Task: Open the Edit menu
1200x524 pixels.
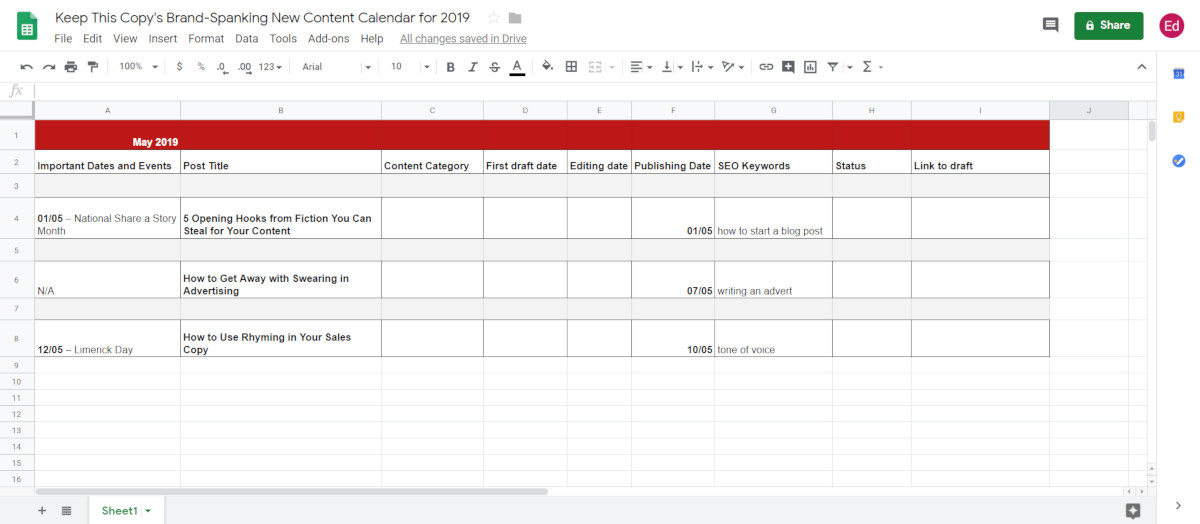Action: pyautogui.click(x=93, y=39)
